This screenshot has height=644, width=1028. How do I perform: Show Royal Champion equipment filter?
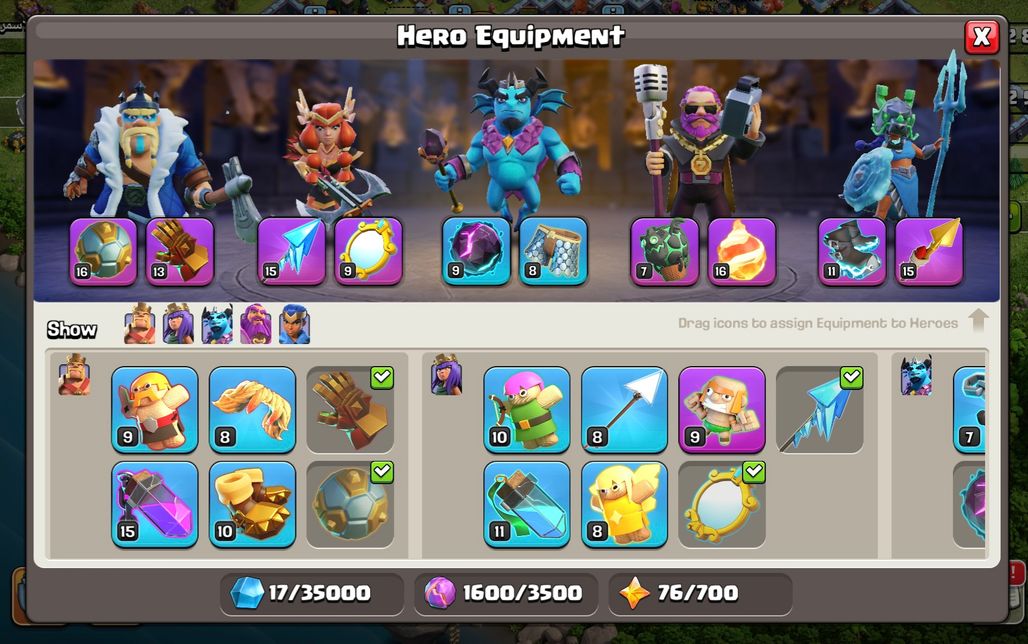tap(294, 324)
